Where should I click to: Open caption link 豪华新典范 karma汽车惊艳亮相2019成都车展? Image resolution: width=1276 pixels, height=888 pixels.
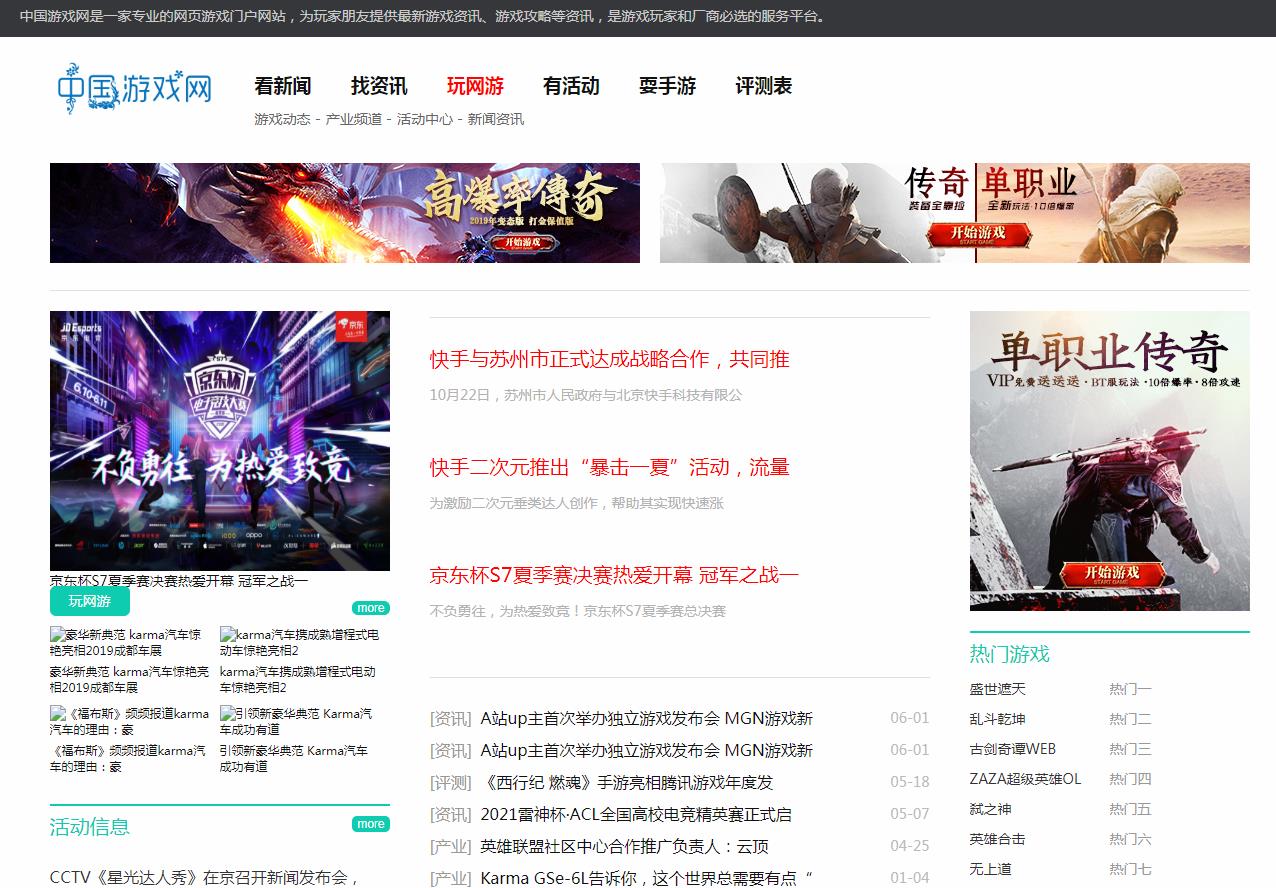tap(130, 680)
